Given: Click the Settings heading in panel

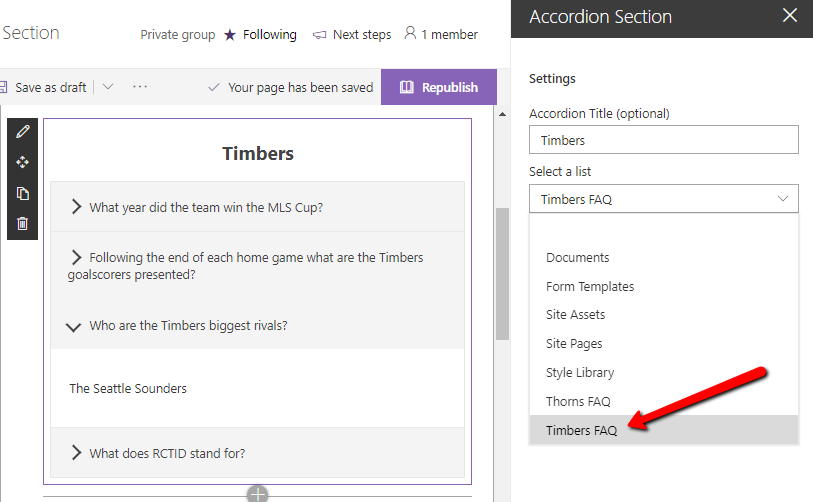Looking at the screenshot, I should (552, 78).
